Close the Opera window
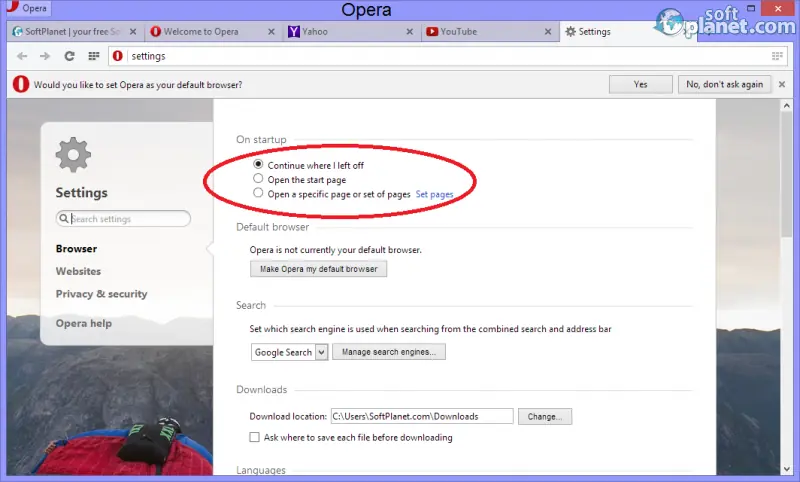 point(778,8)
